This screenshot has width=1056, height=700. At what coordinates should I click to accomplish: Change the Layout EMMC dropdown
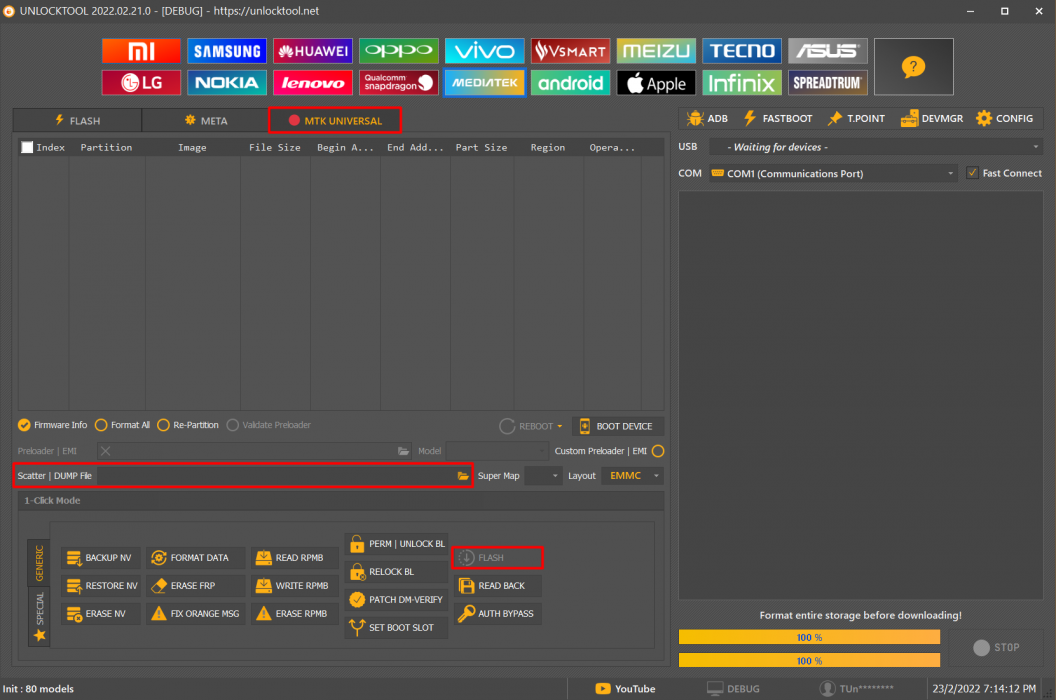[x=632, y=476]
